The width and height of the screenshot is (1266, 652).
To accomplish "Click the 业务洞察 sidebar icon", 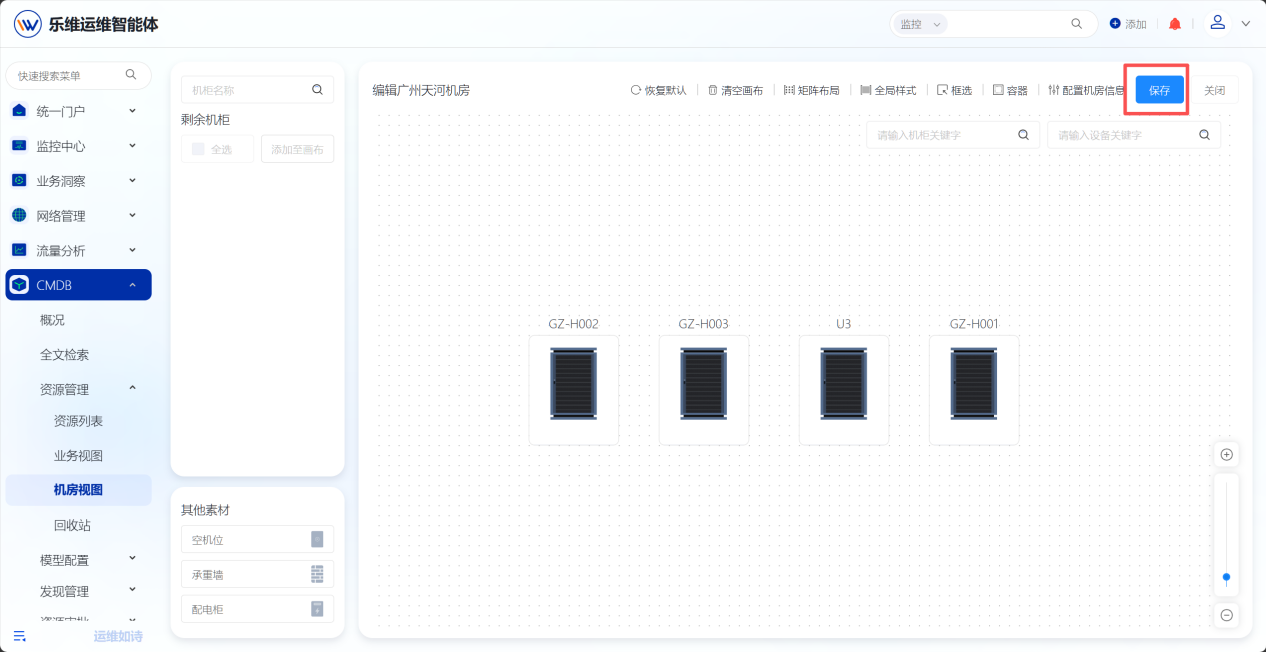I will click(19, 181).
